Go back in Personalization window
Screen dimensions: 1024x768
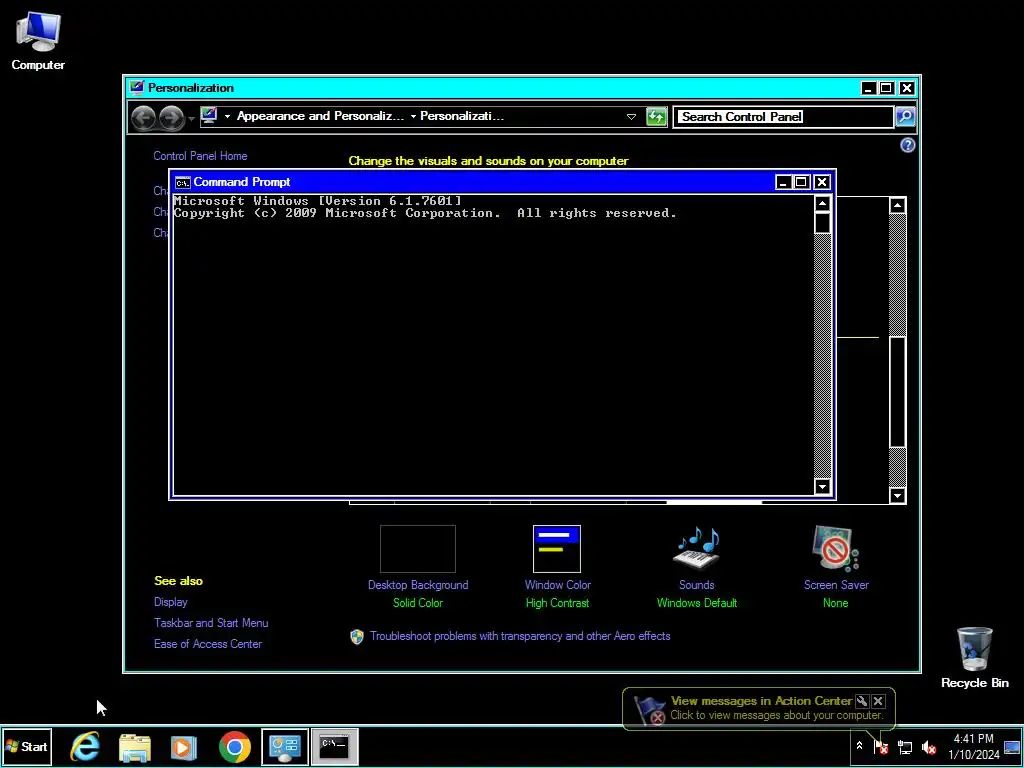(x=144, y=118)
